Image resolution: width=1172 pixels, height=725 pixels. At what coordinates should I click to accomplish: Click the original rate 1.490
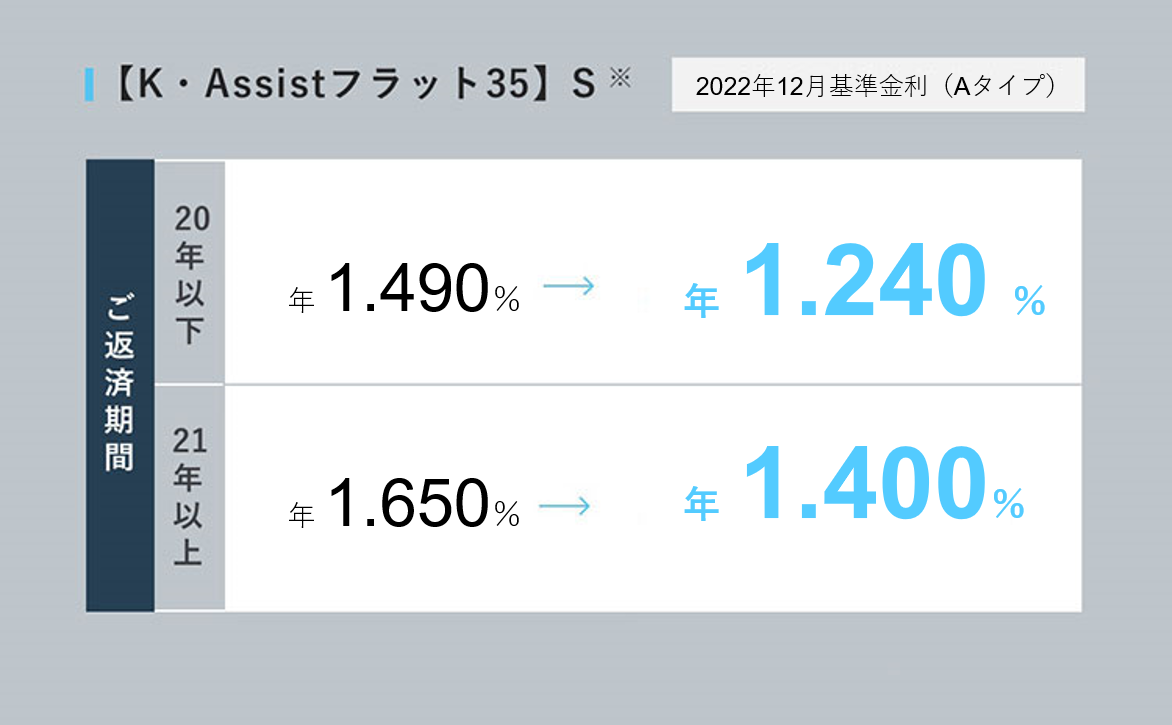click(x=408, y=288)
